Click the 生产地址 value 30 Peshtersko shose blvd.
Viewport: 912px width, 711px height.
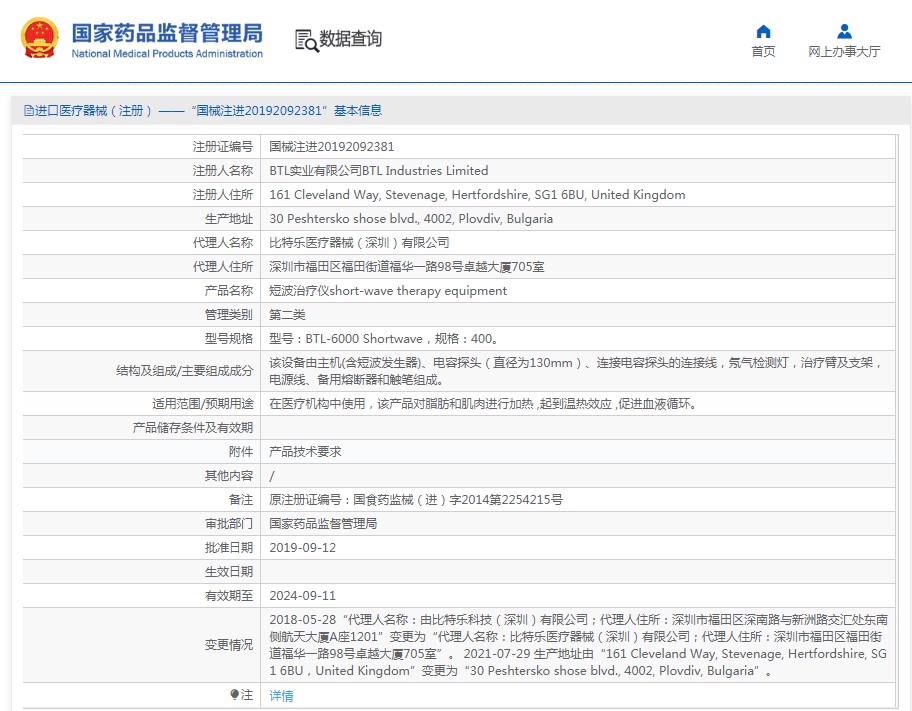411,219
